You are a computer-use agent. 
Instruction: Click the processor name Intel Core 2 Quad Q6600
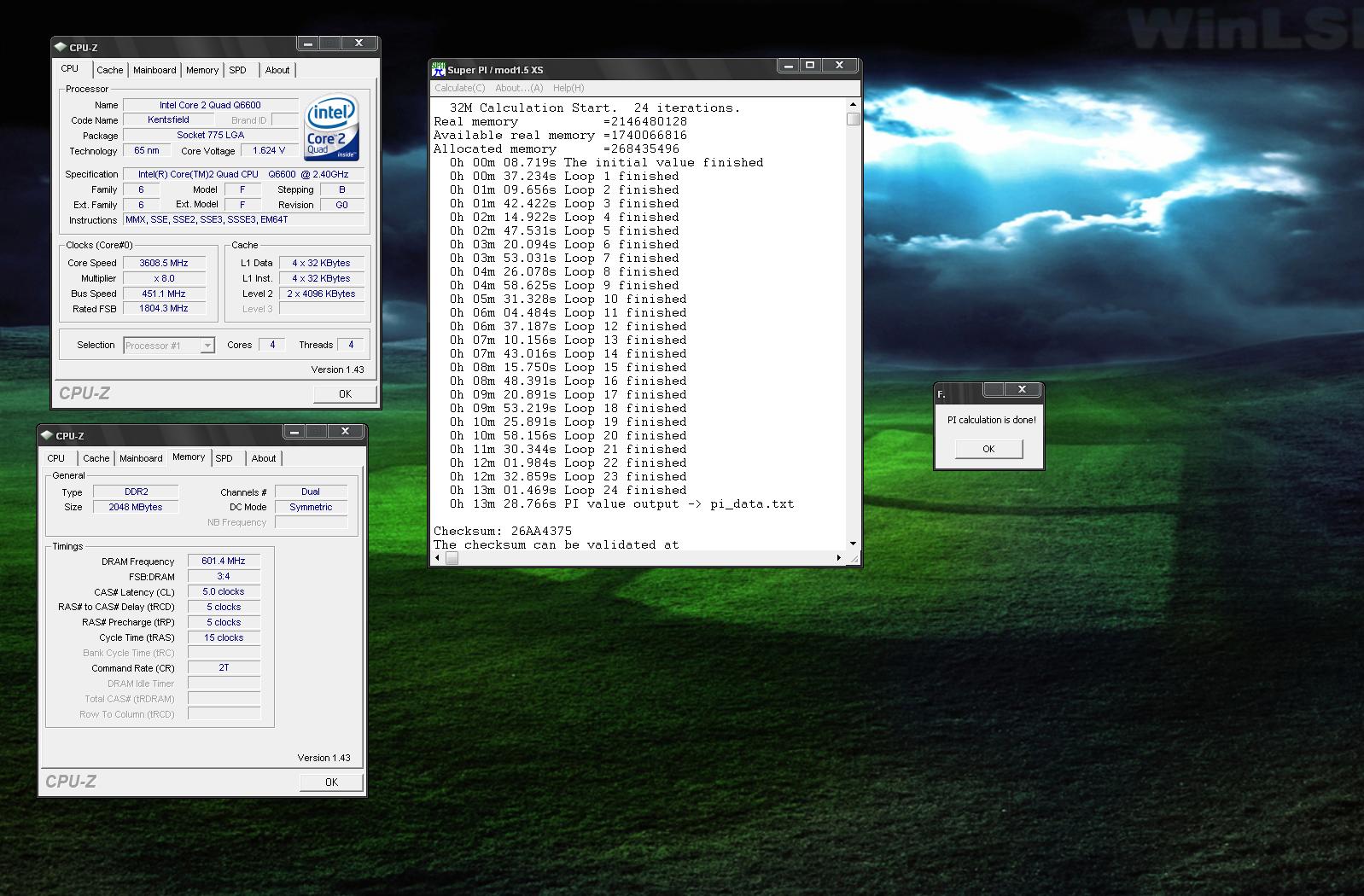coord(210,105)
